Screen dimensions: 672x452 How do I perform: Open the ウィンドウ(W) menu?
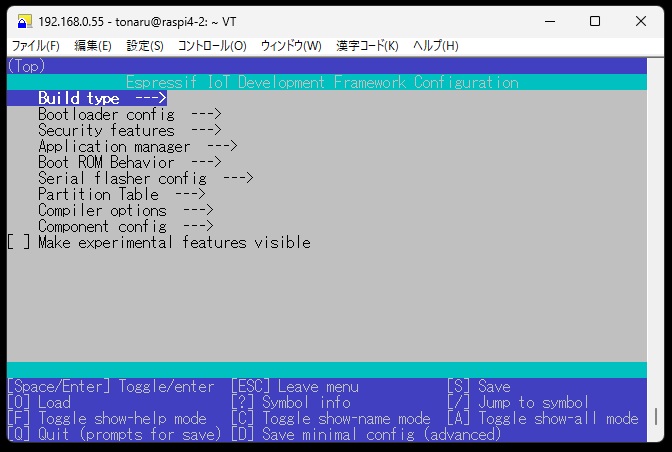(291, 46)
